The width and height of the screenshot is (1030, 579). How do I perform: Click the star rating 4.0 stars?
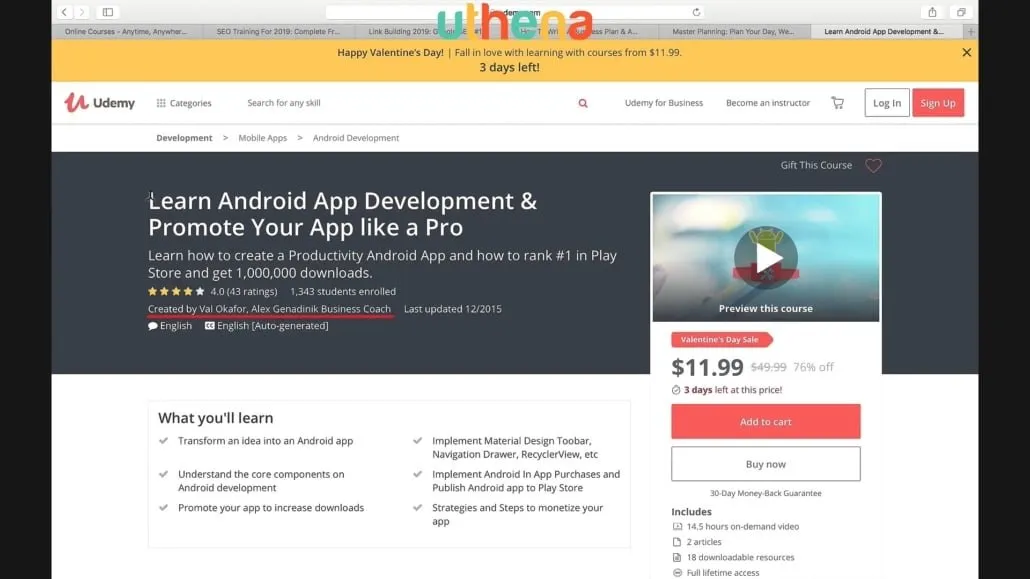[176, 291]
